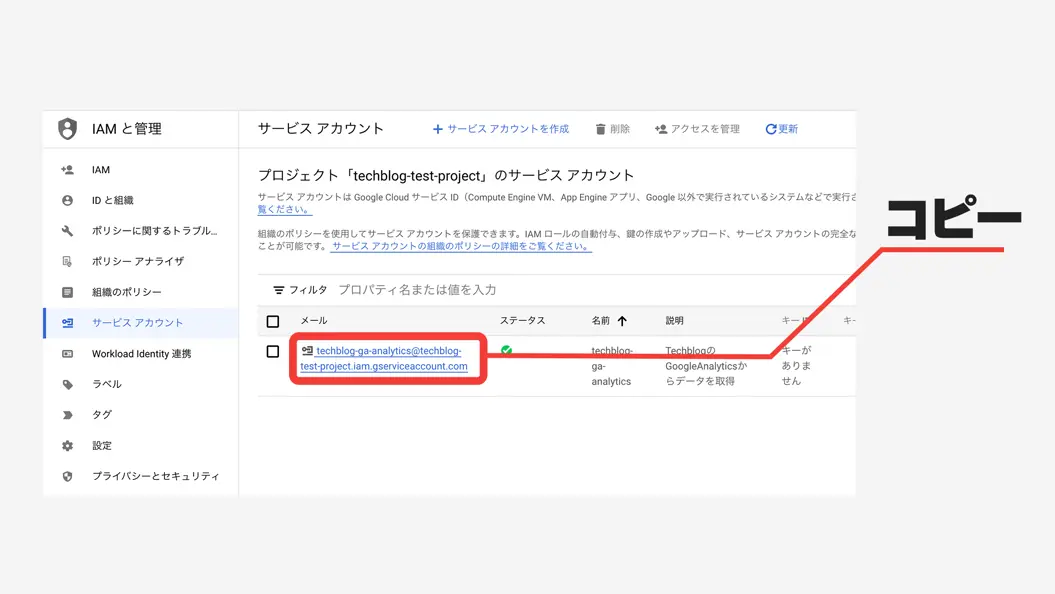Click the サービス アカウント sidebar icon
The image size is (1055, 594).
click(67, 323)
